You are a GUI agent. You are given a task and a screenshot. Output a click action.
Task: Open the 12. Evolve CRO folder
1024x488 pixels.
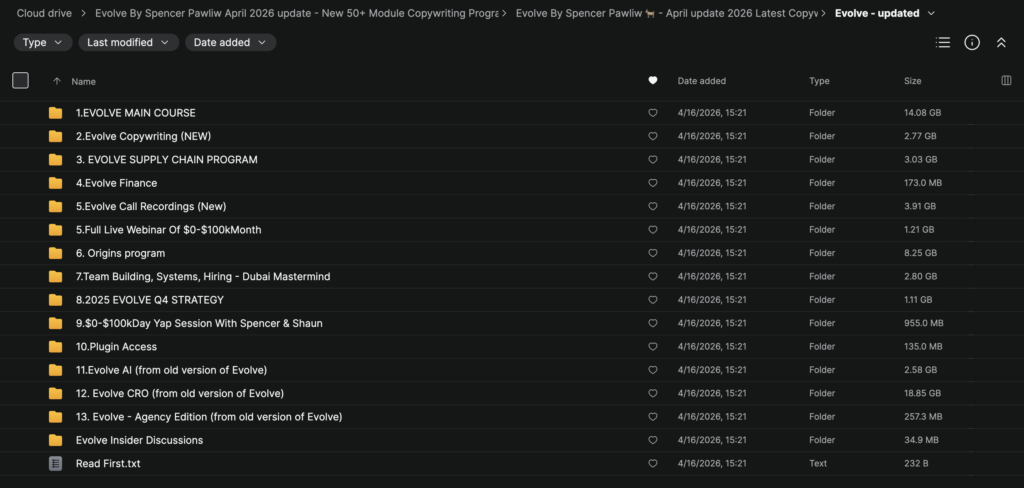pos(180,393)
